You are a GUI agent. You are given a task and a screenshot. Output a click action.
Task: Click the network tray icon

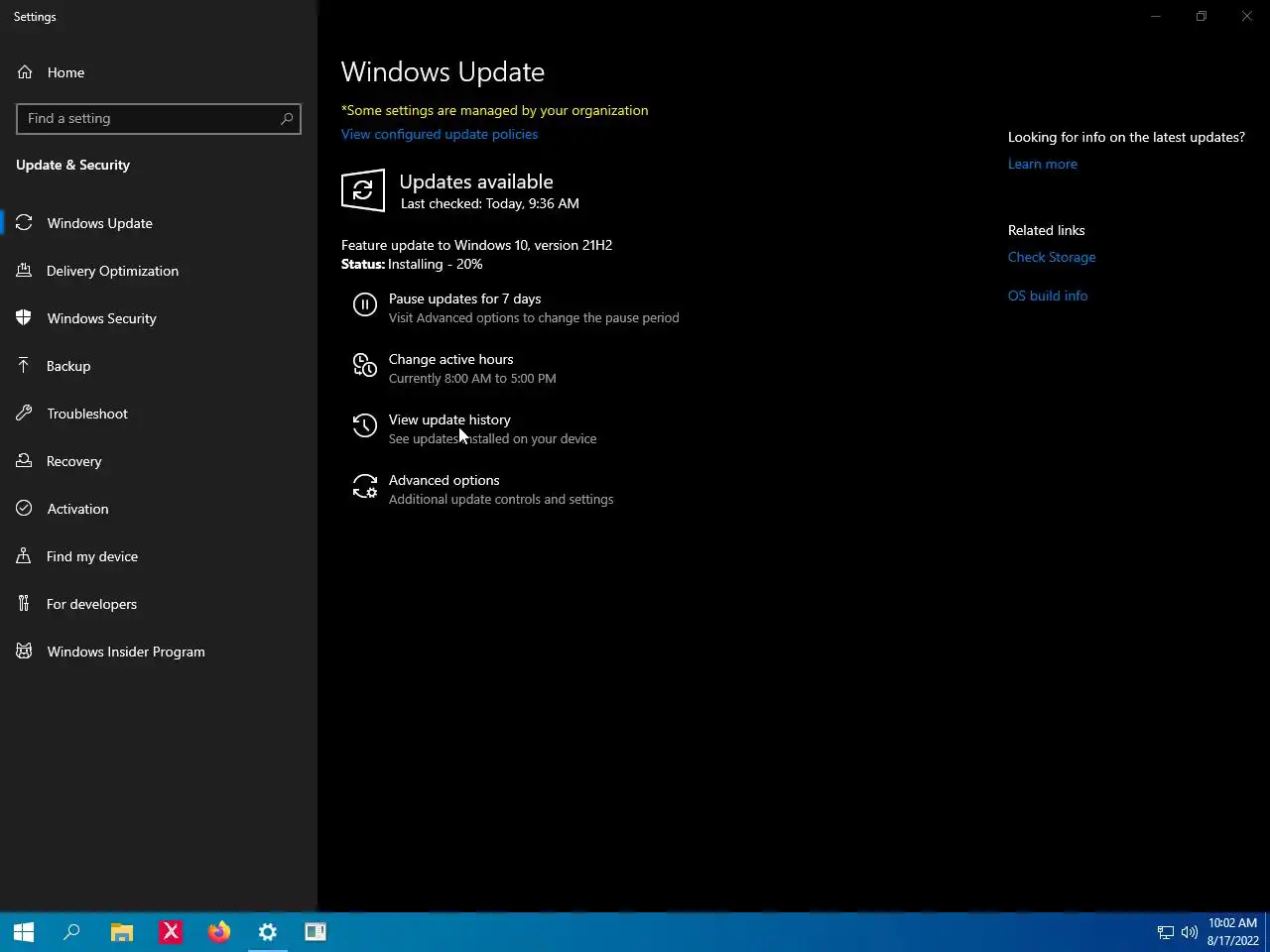pos(1166,932)
